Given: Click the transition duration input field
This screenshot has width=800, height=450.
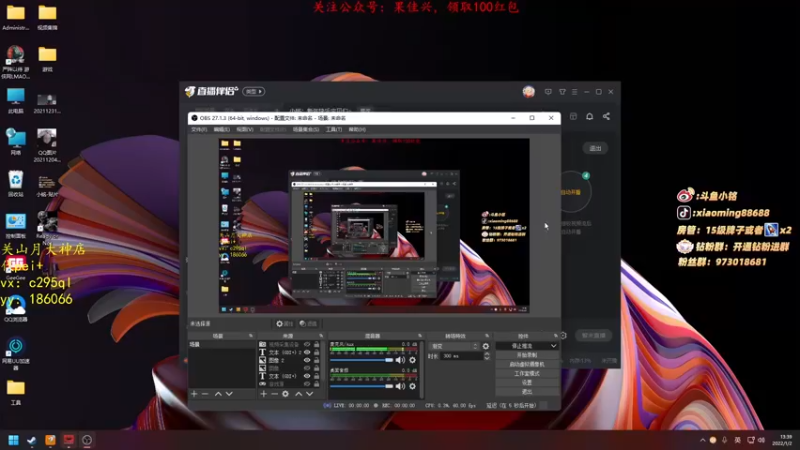Looking at the screenshot, I should (x=462, y=356).
